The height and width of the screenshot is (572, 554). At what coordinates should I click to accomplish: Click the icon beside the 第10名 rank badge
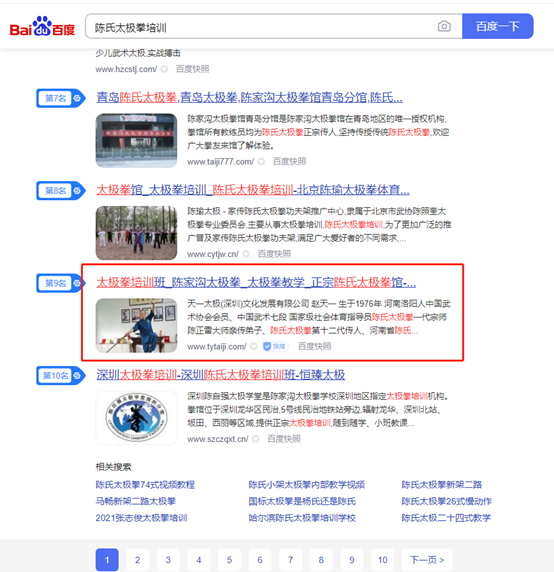(x=77, y=375)
